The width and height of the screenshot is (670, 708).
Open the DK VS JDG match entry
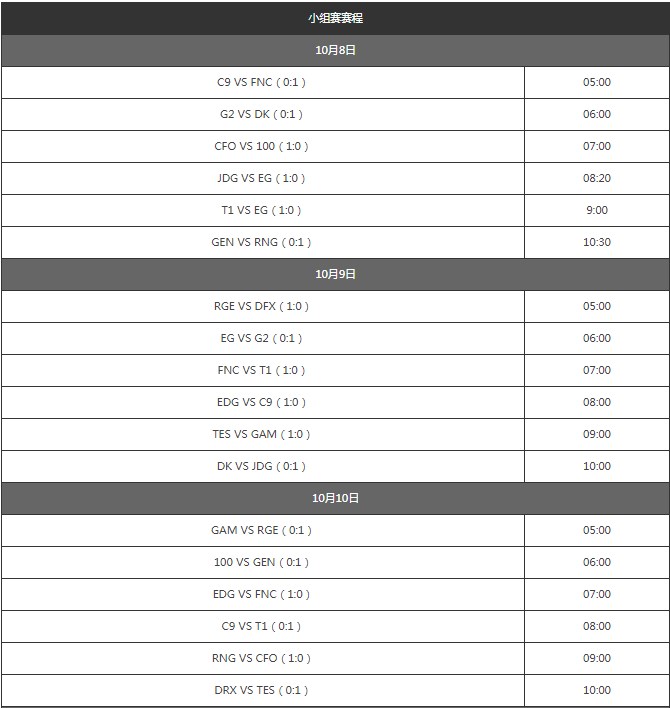[261, 466]
